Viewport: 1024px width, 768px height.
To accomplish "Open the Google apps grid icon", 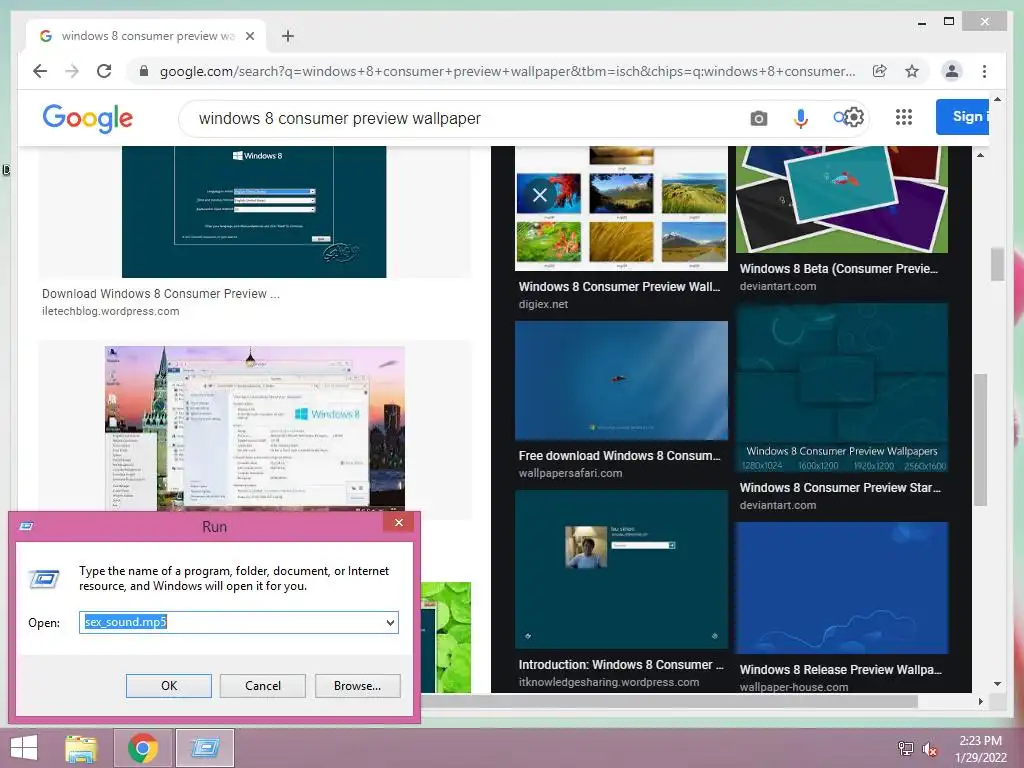I will [904, 117].
